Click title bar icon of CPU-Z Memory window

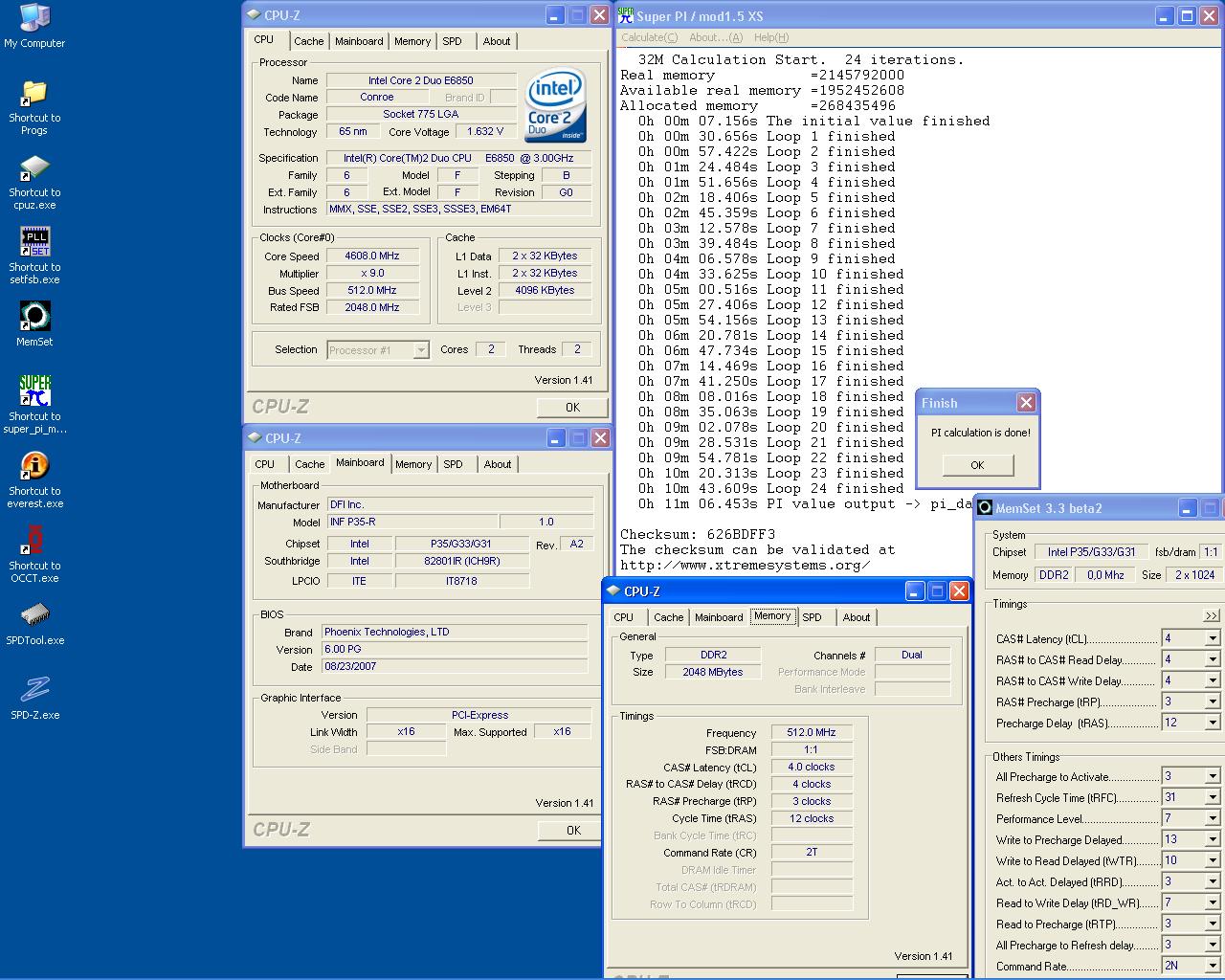(613, 591)
